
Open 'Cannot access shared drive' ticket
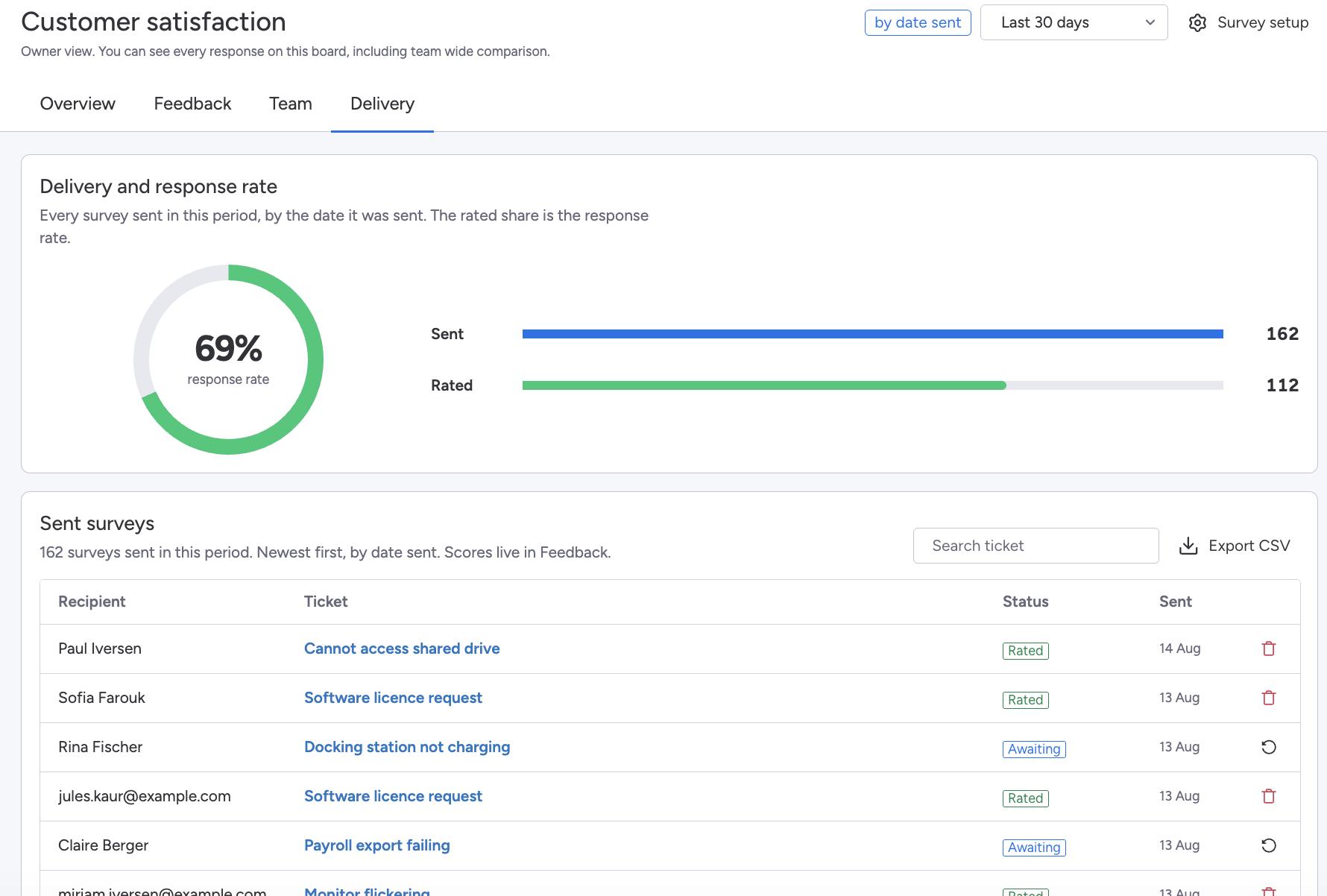tap(402, 649)
